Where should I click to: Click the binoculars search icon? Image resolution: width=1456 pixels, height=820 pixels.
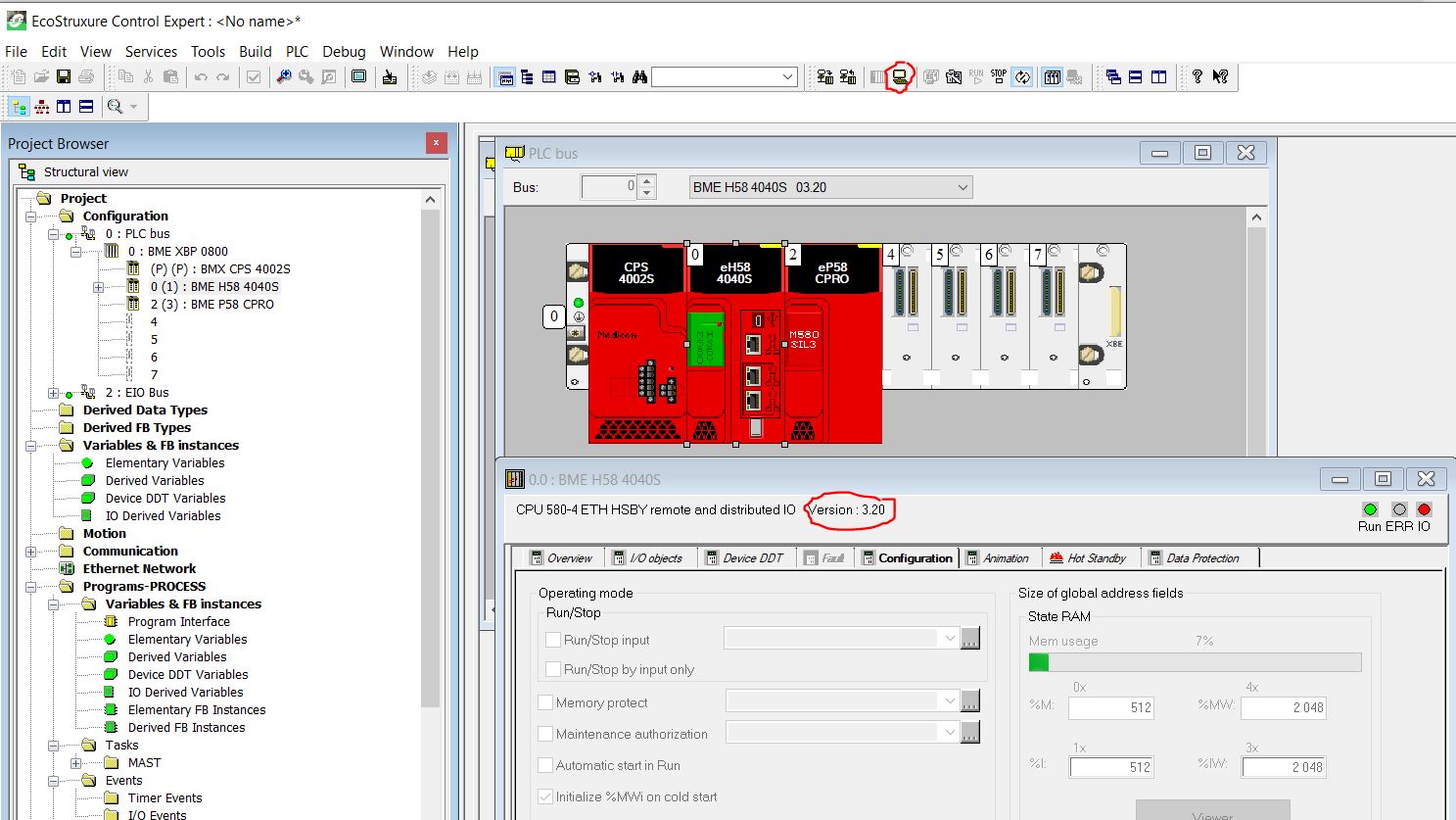tap(640, 76)
